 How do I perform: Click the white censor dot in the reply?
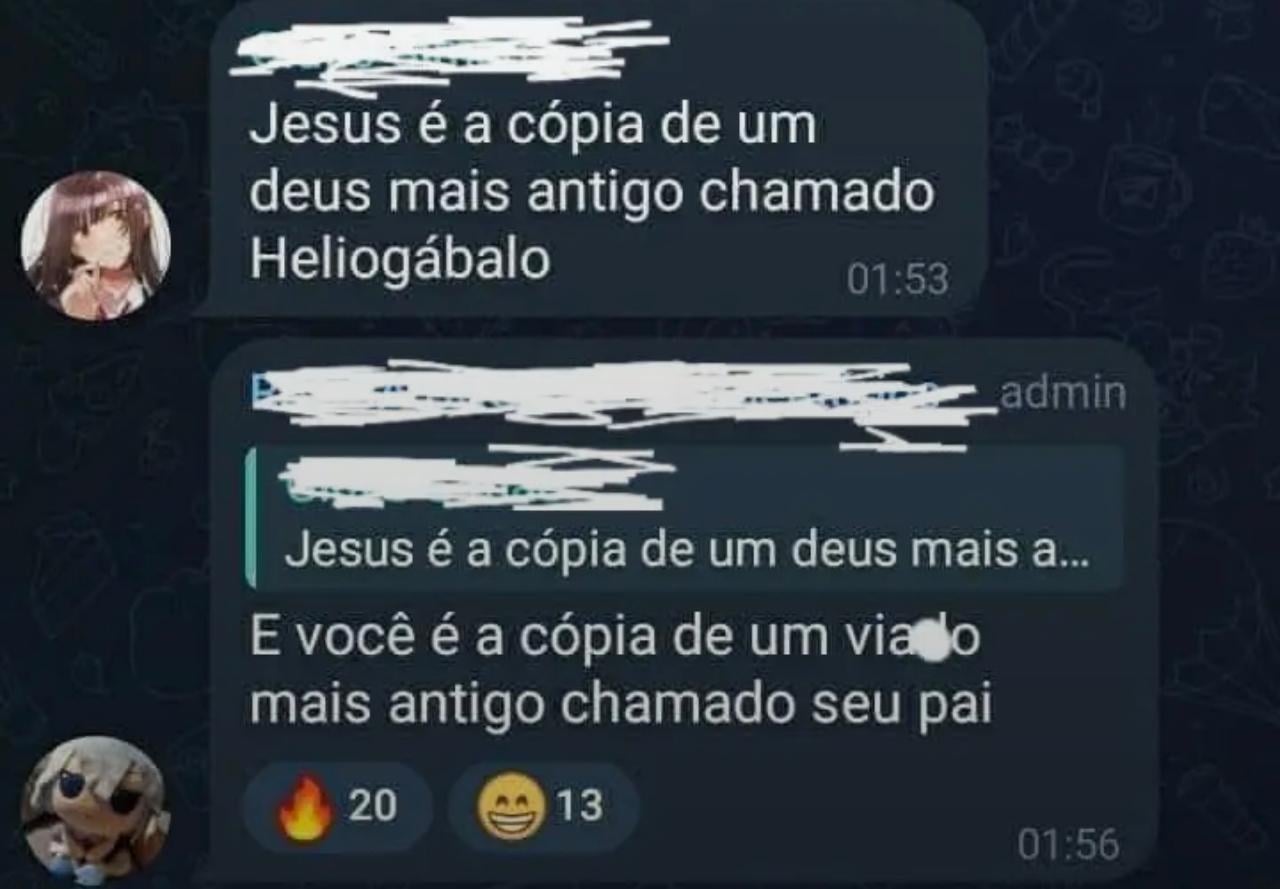(x=932, y=640)
